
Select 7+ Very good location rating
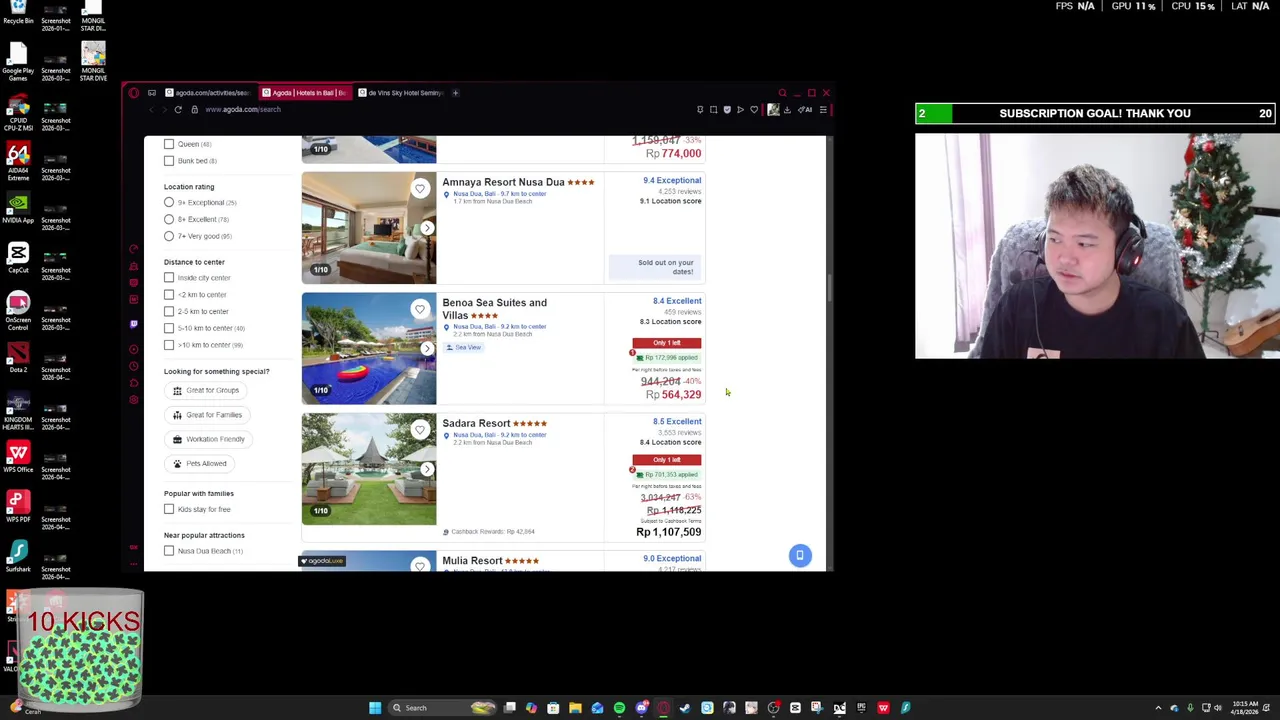tap(169, 236)
